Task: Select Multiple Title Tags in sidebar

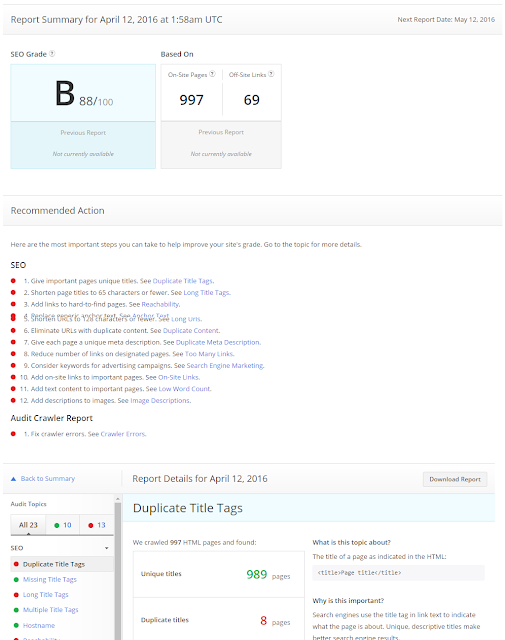Action: 51,610
